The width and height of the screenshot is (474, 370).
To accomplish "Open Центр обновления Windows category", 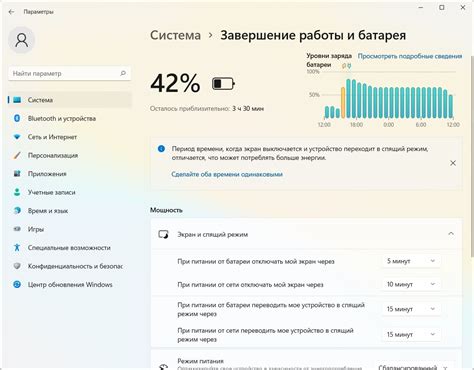I will (x=70, y=285).
